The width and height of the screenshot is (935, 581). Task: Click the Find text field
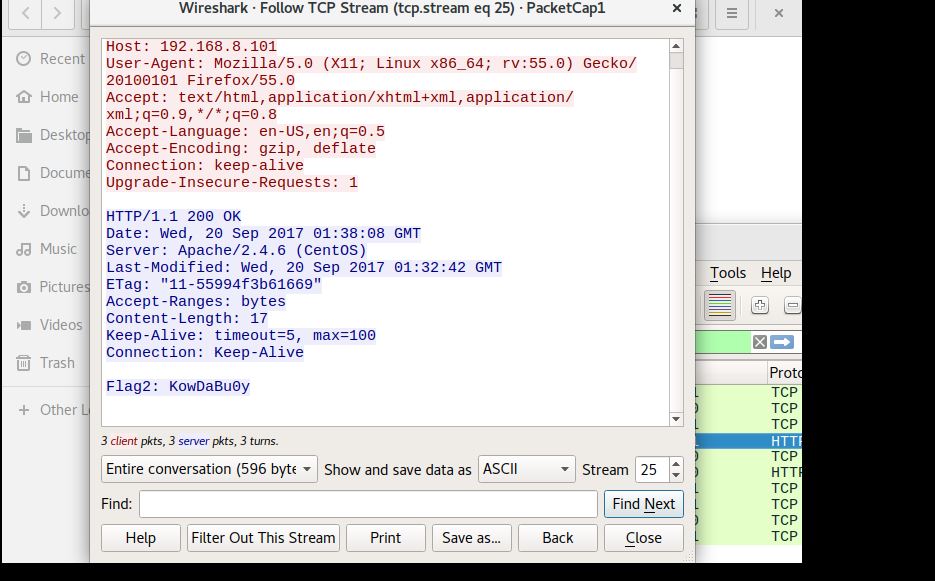click(x=368, y=504)
